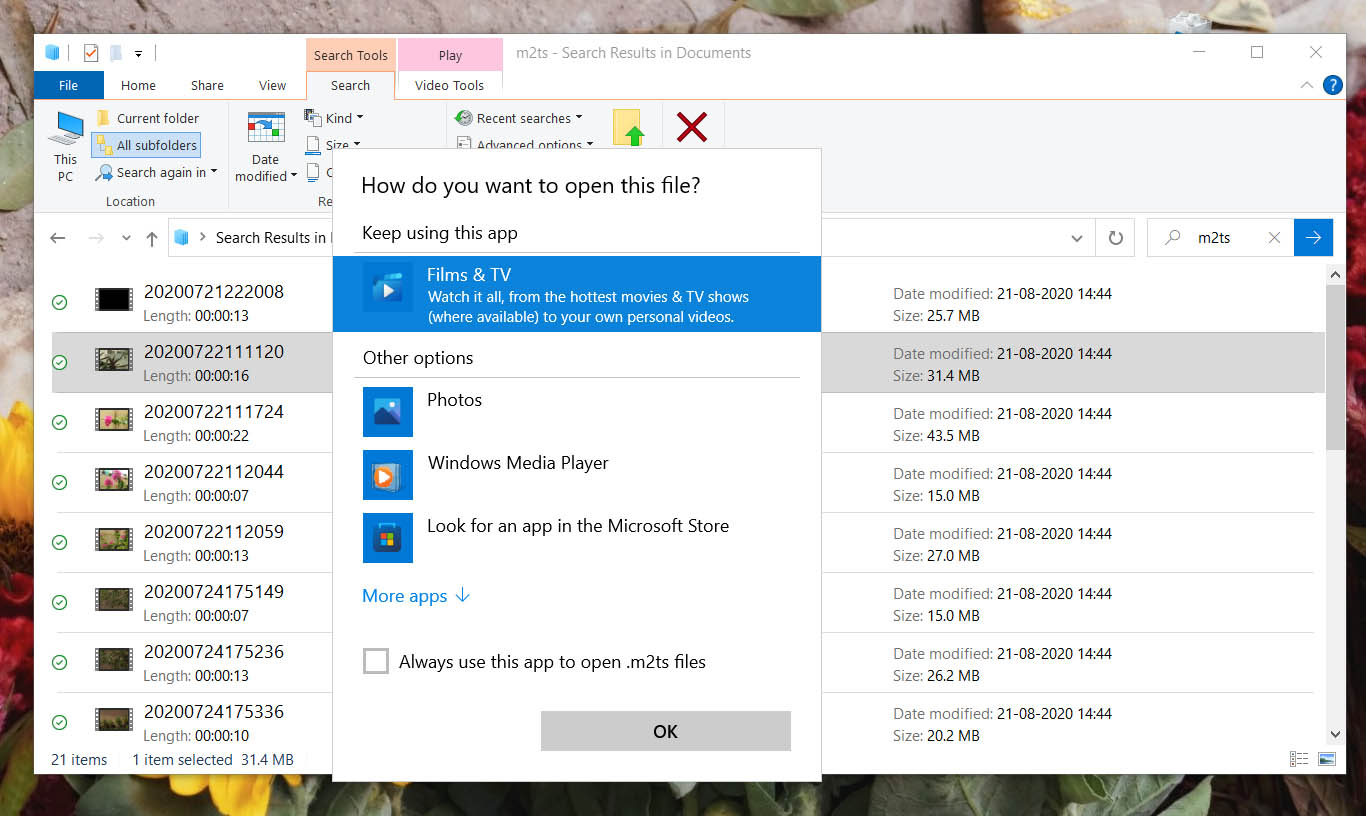Viewport: 1366px width, 816px height.
Task: Open Help question mark icon
Action: [x=1332, y=85]
